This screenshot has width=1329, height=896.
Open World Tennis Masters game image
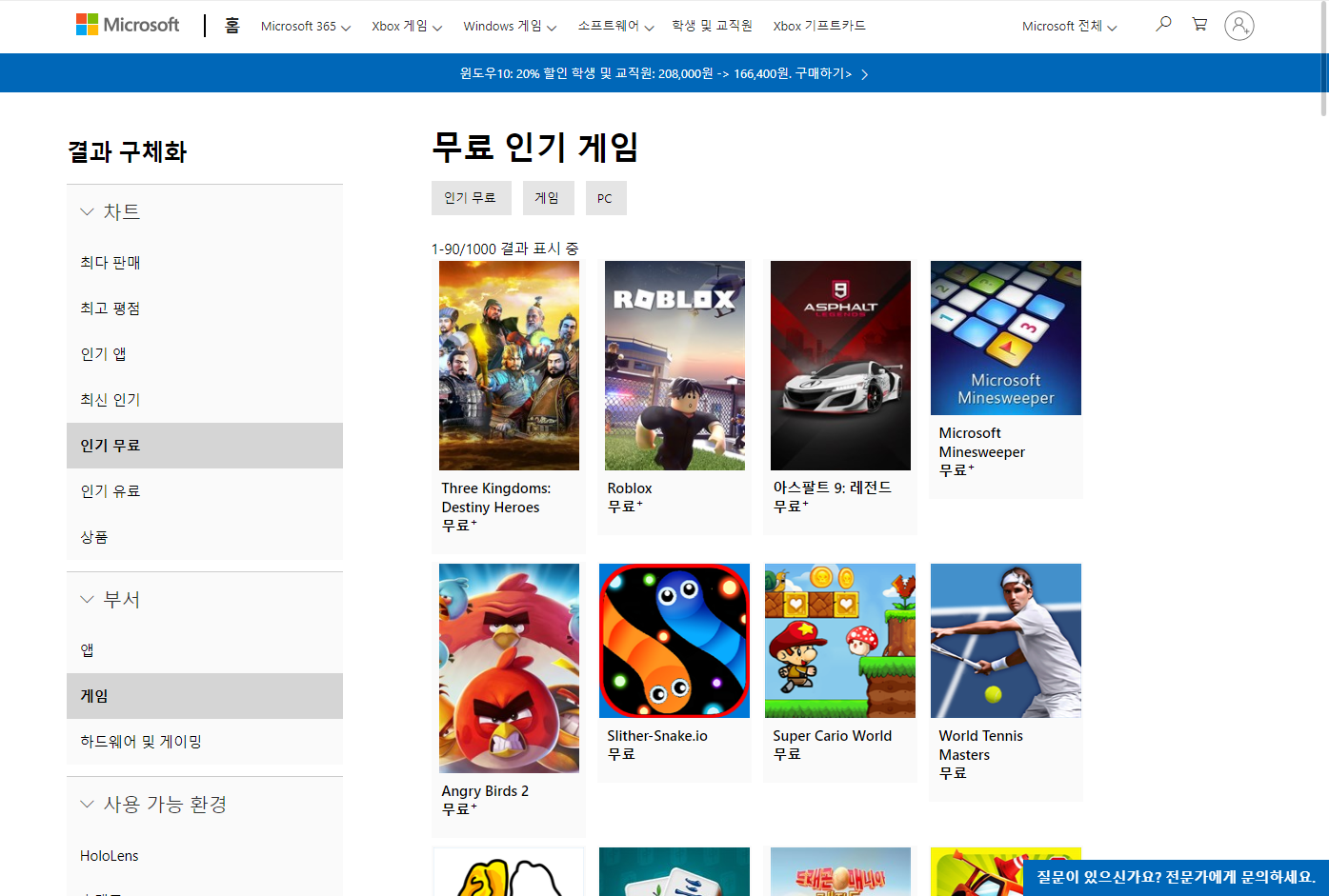(x=1006, y=641)
